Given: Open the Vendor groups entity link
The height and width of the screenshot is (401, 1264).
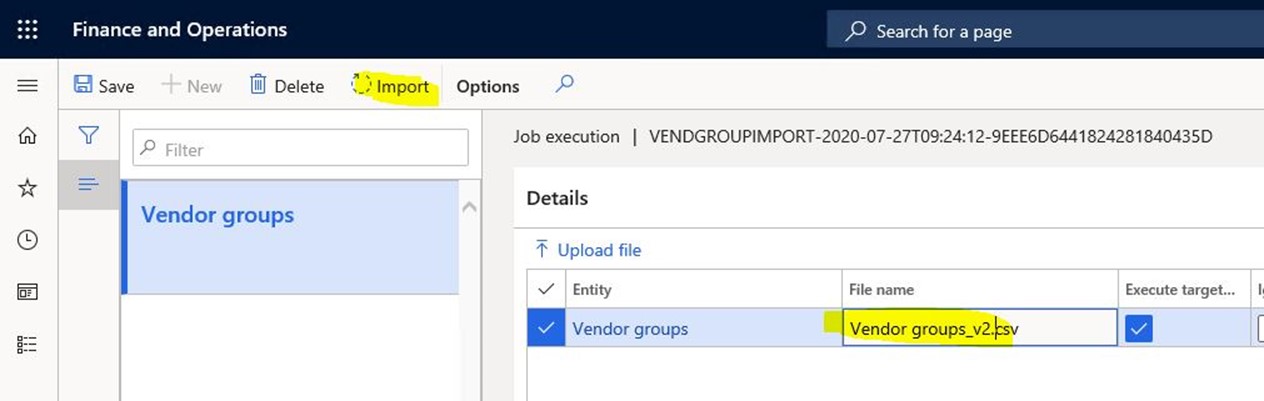Looking at the screenshot, I should coord(630,328).
